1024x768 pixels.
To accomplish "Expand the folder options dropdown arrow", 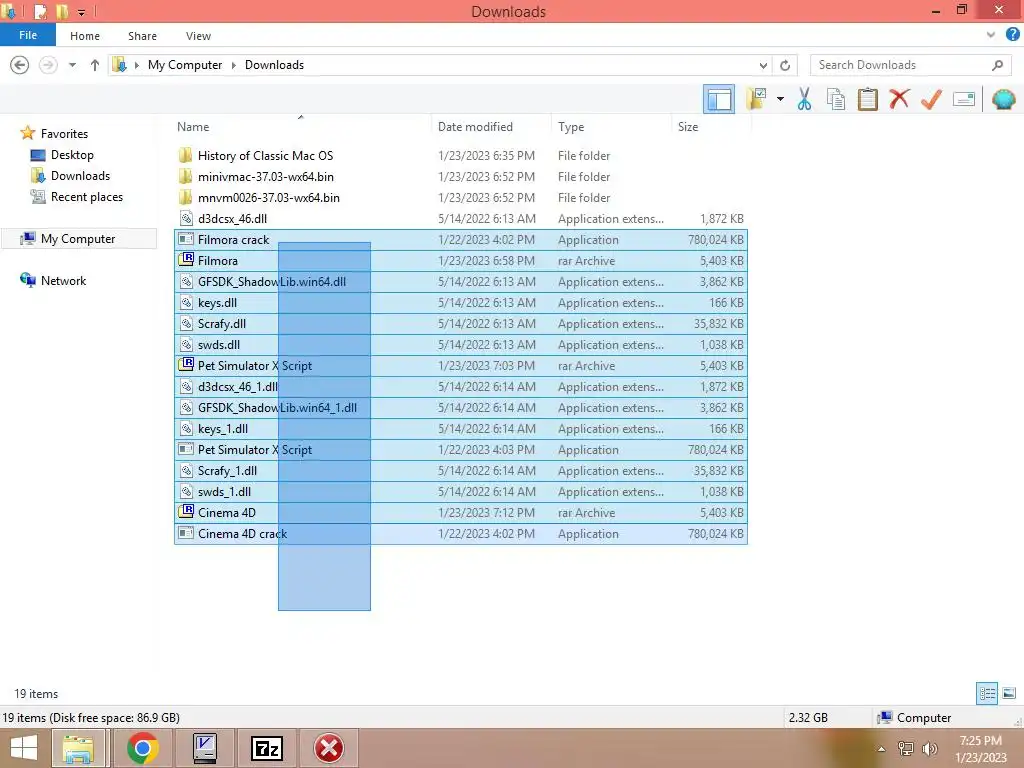I will [780, 99].
